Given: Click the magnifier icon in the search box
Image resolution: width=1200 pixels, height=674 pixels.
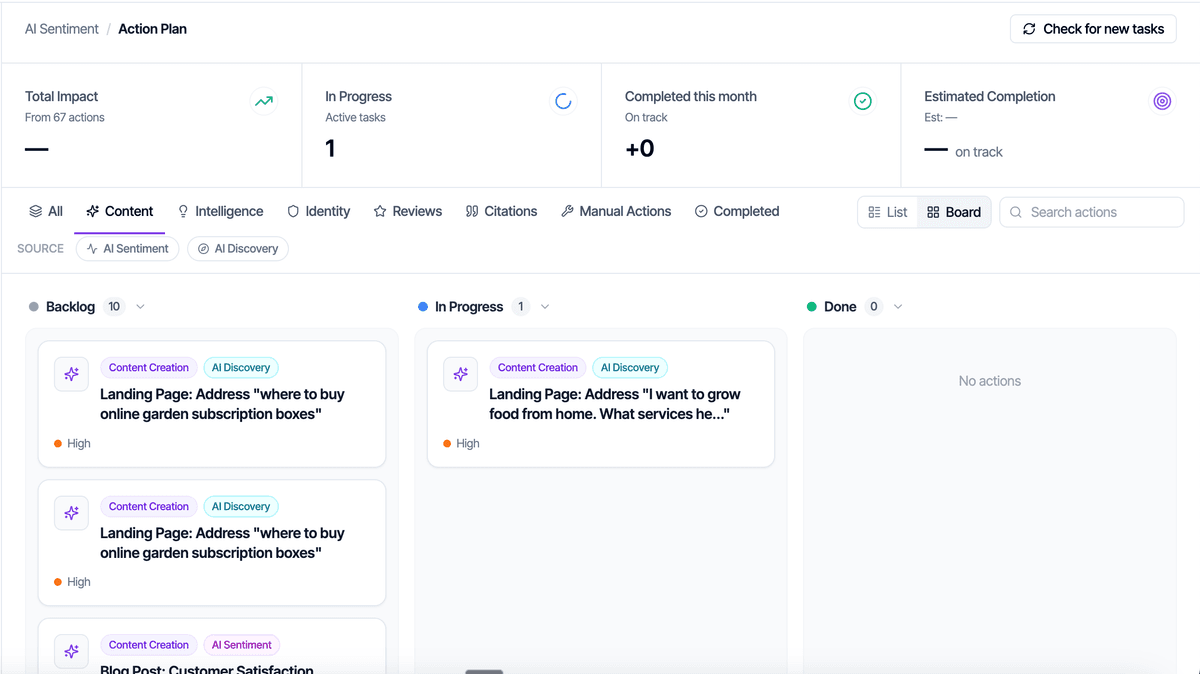Looking at the screenshot, I should [x=1015, y=212].
